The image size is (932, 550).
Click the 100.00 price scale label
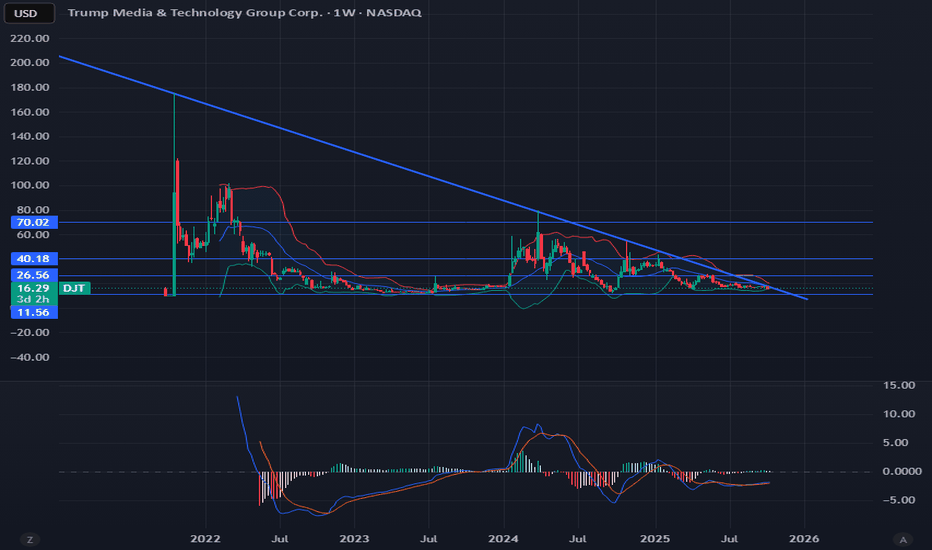pyautogui.click(x=30, y=185)
